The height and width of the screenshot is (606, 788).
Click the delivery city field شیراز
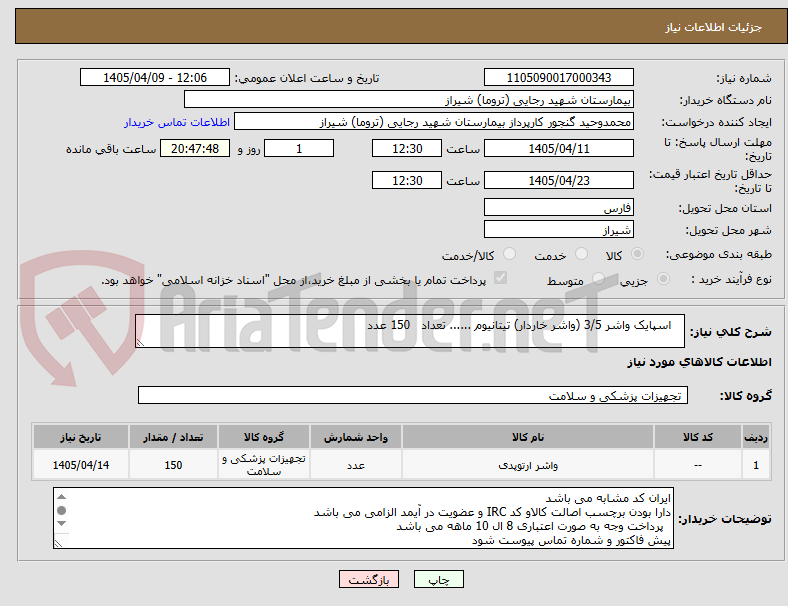tap(558, 229)
